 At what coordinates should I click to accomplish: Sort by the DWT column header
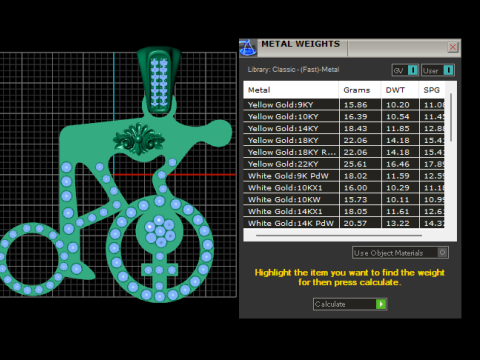point(400,90)
